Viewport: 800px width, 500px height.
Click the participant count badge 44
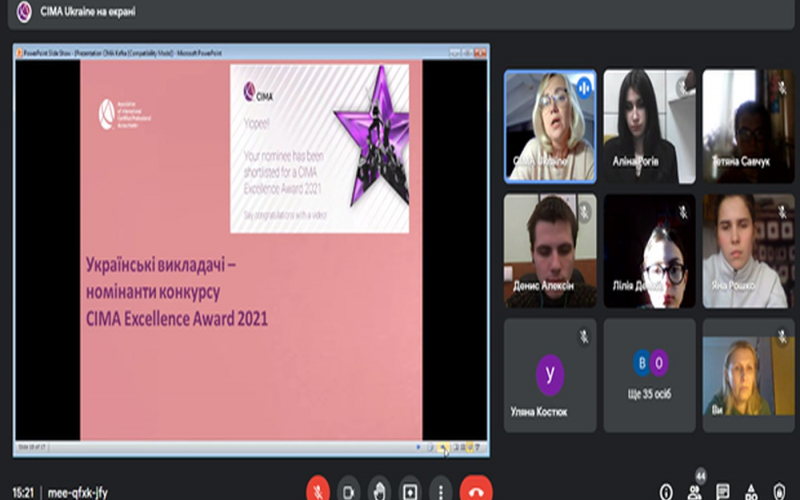(701, 477)
